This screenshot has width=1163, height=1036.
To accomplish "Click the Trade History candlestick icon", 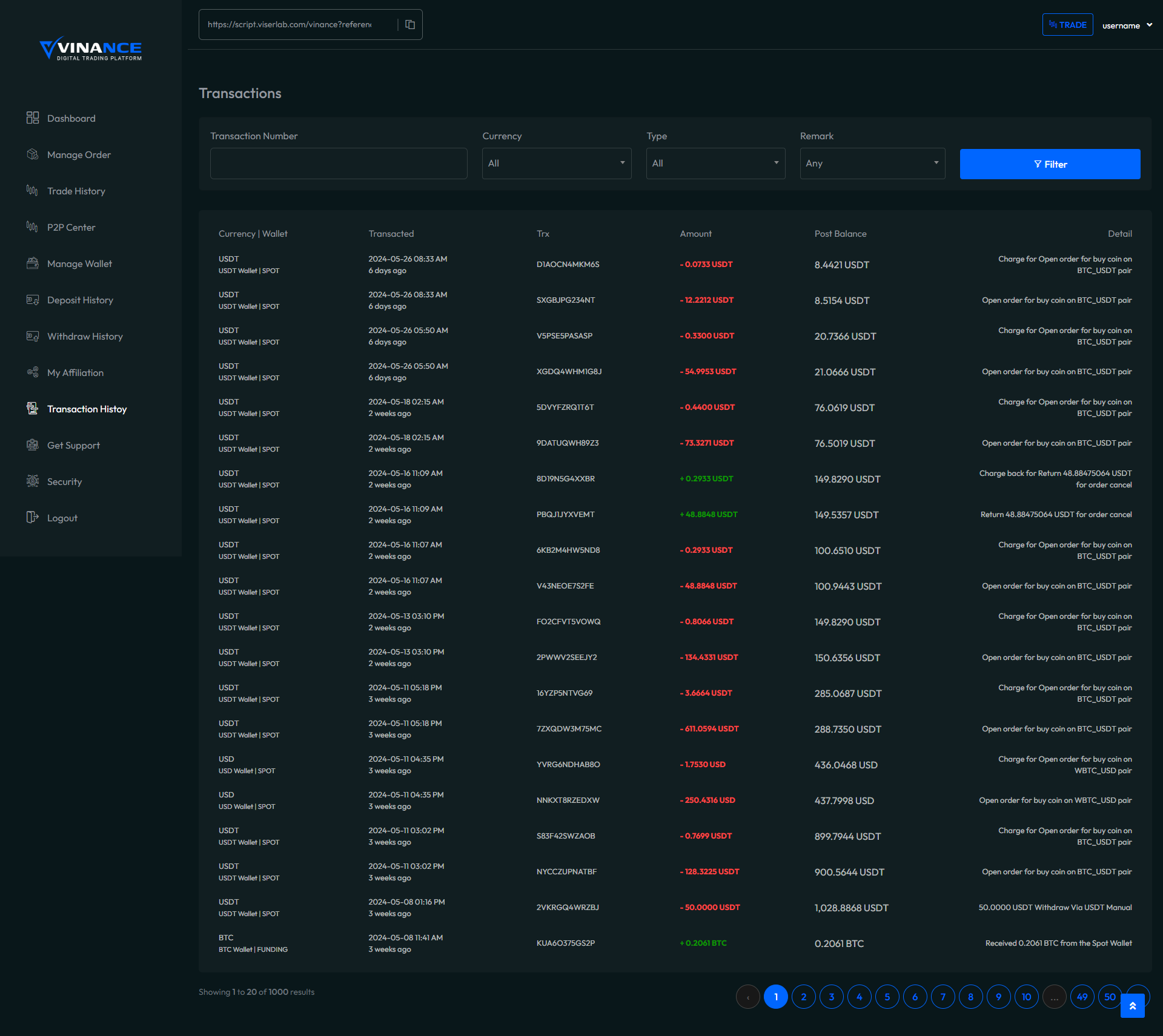I will coord(33,191).
